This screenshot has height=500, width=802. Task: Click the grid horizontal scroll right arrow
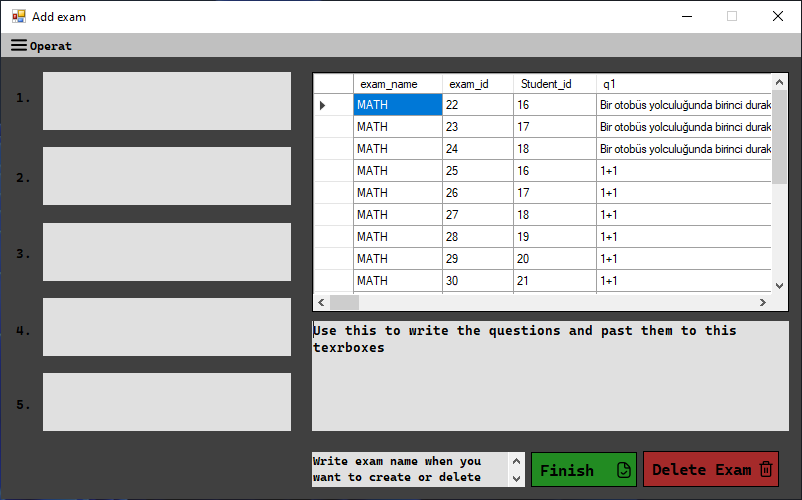click(x=763, y=302)
